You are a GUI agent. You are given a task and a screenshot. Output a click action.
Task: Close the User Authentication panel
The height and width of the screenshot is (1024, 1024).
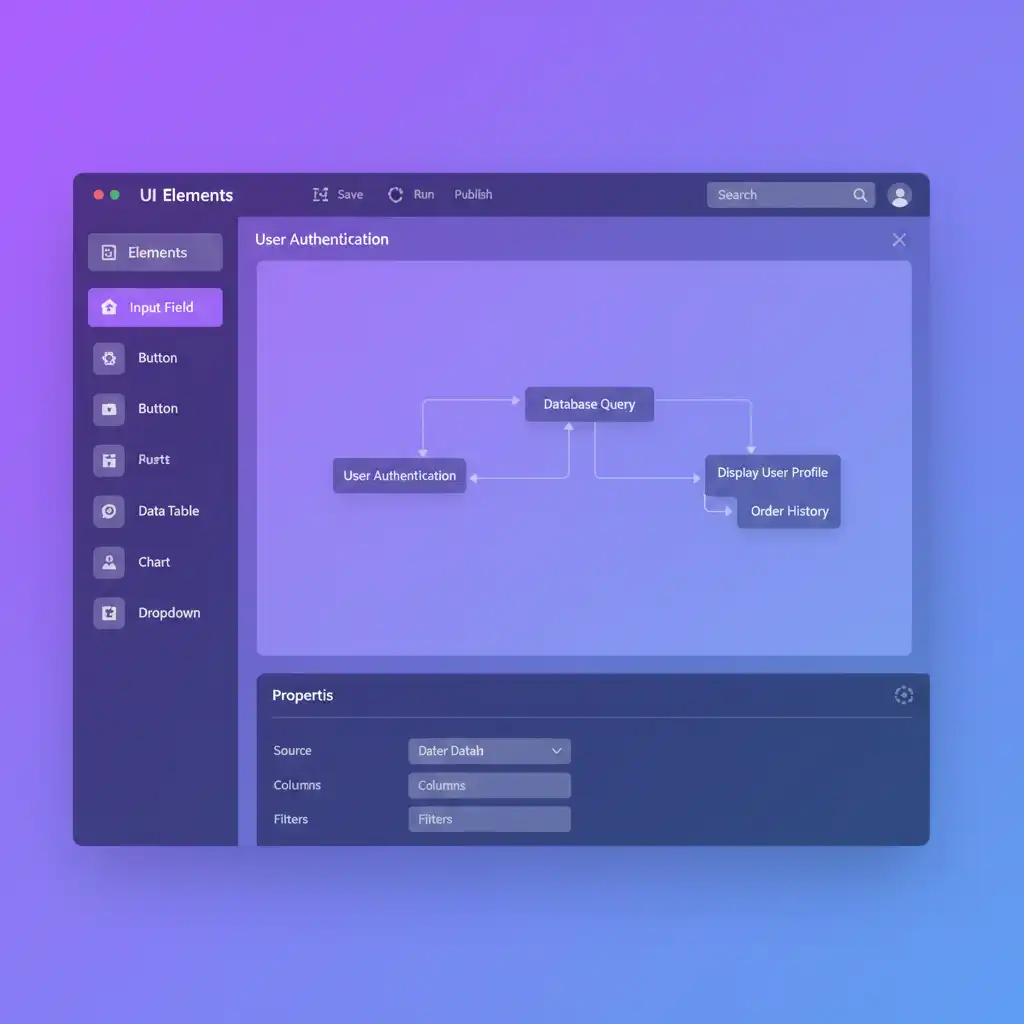point(899,240)
